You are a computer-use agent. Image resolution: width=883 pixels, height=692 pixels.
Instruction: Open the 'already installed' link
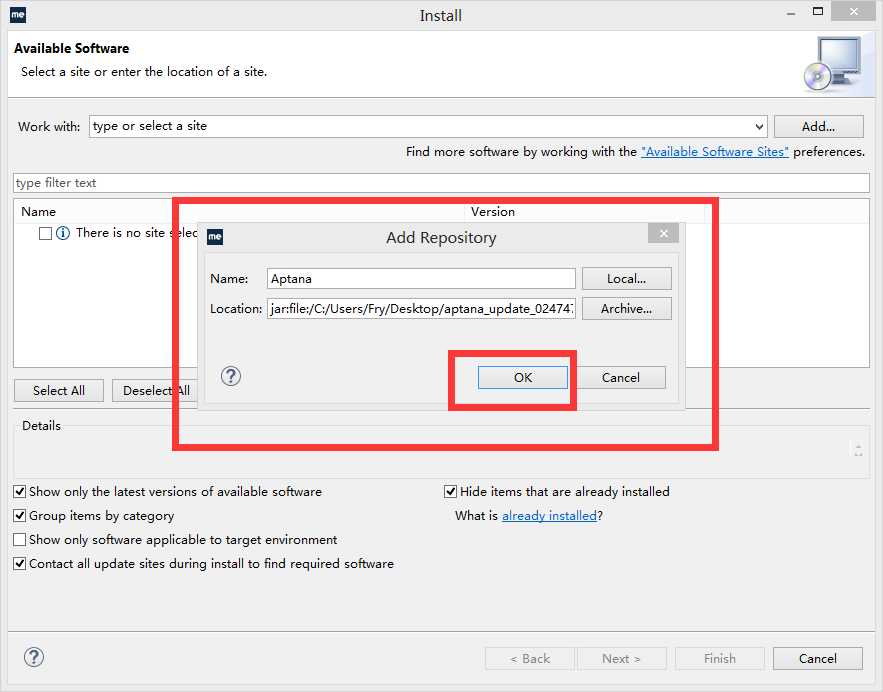549,516
